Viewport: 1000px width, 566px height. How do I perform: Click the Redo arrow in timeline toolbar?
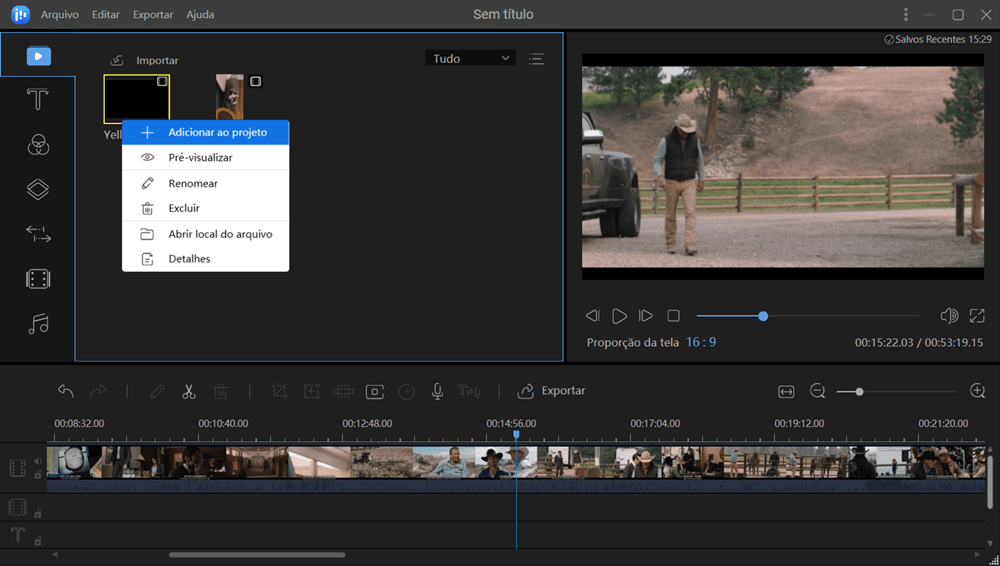[98, 391]
